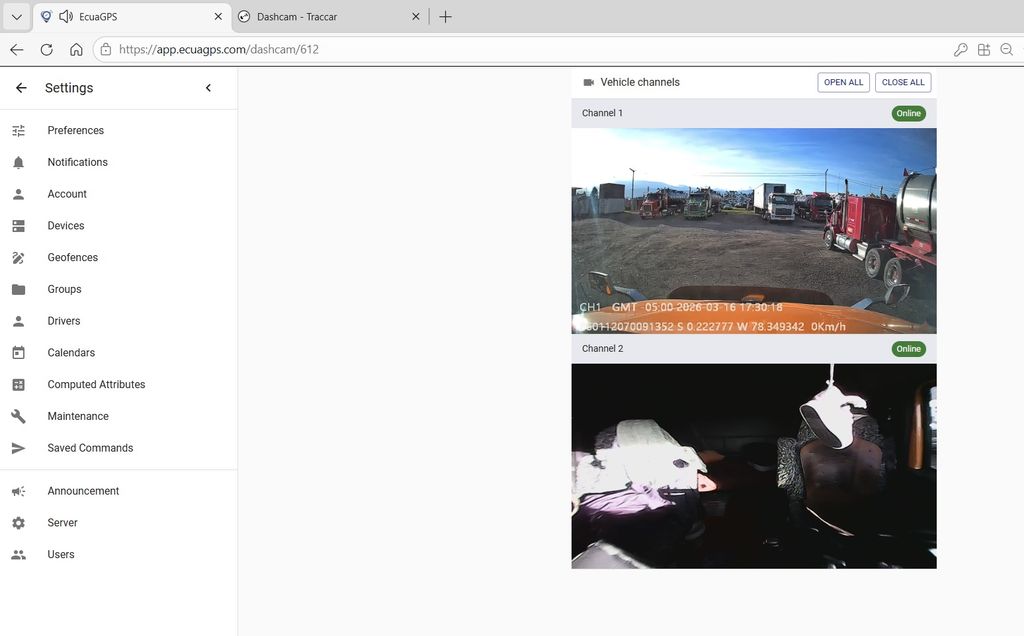Open Server settings via the gear icon
The width and height of the screenshot is (1024, 636).
coord(19,522)
